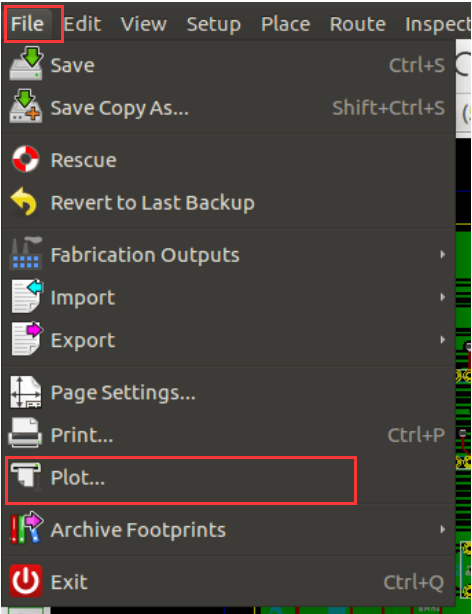Image resolution: width=472 pixels, height=614 pixels.
Task: Expand the Archive Footprints submenu arrow
Action: [442, 529]
